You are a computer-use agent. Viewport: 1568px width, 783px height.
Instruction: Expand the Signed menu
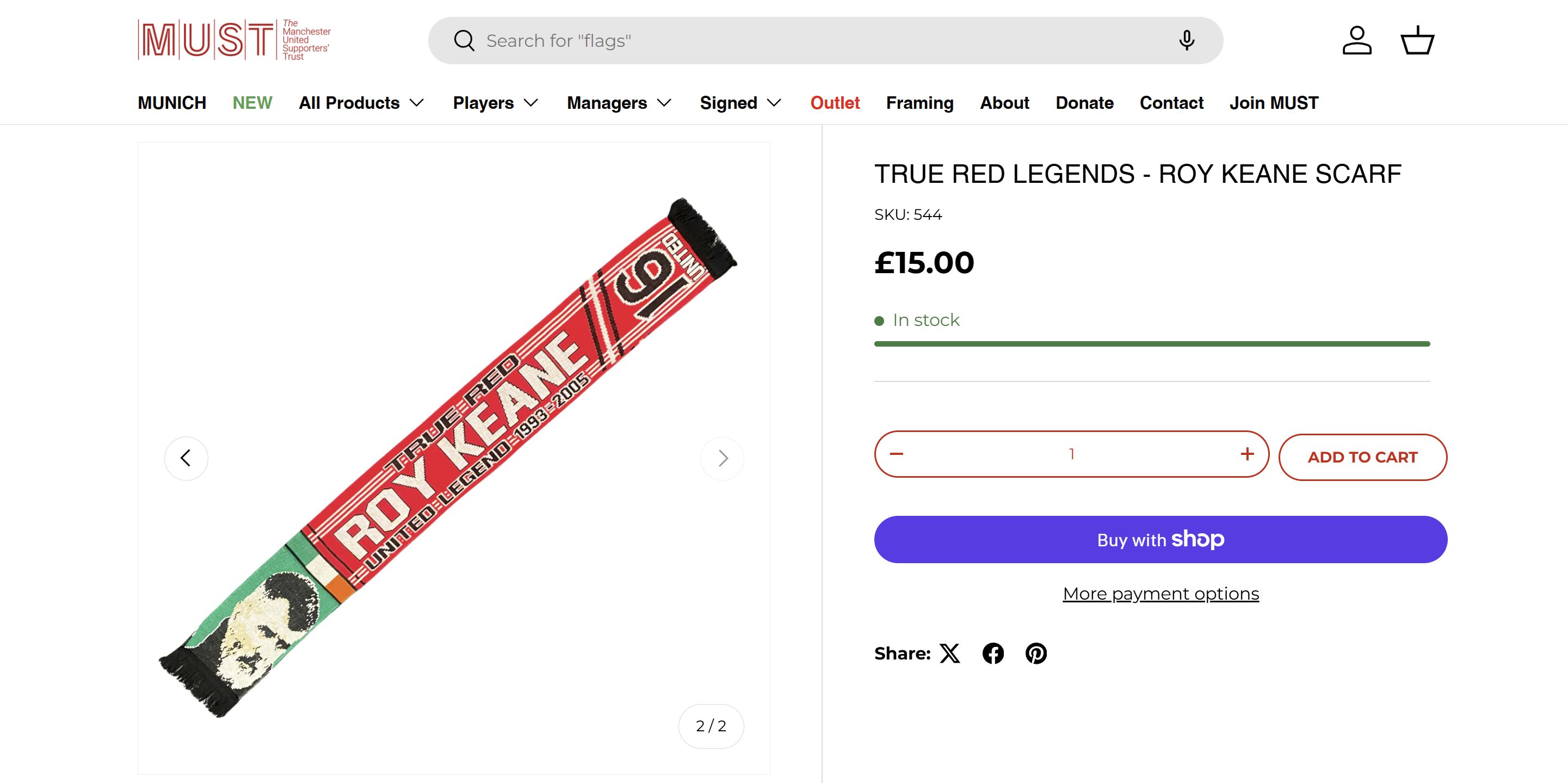tap(740, 103)
